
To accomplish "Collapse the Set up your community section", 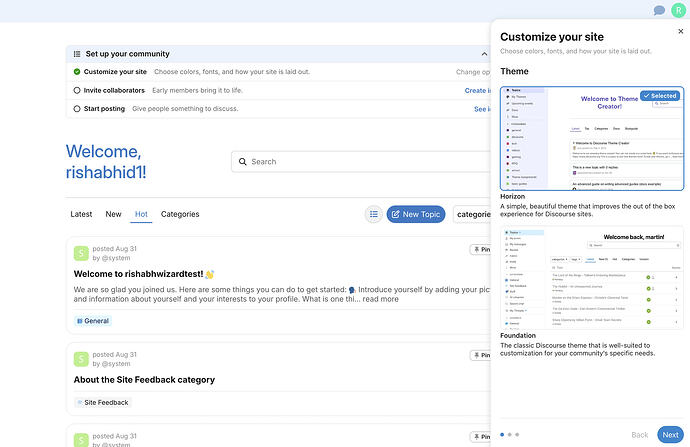I will point(484,54).
